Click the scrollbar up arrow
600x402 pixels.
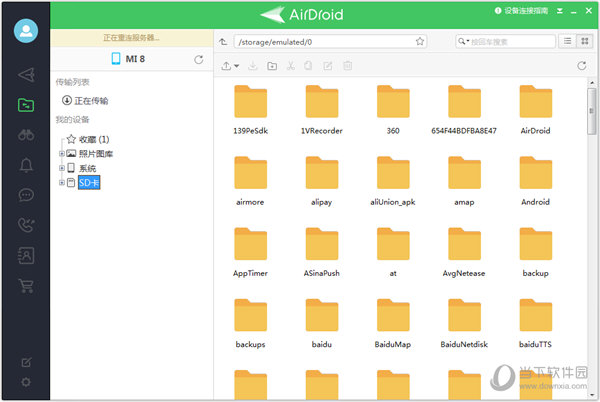click(x=592, y=82)
